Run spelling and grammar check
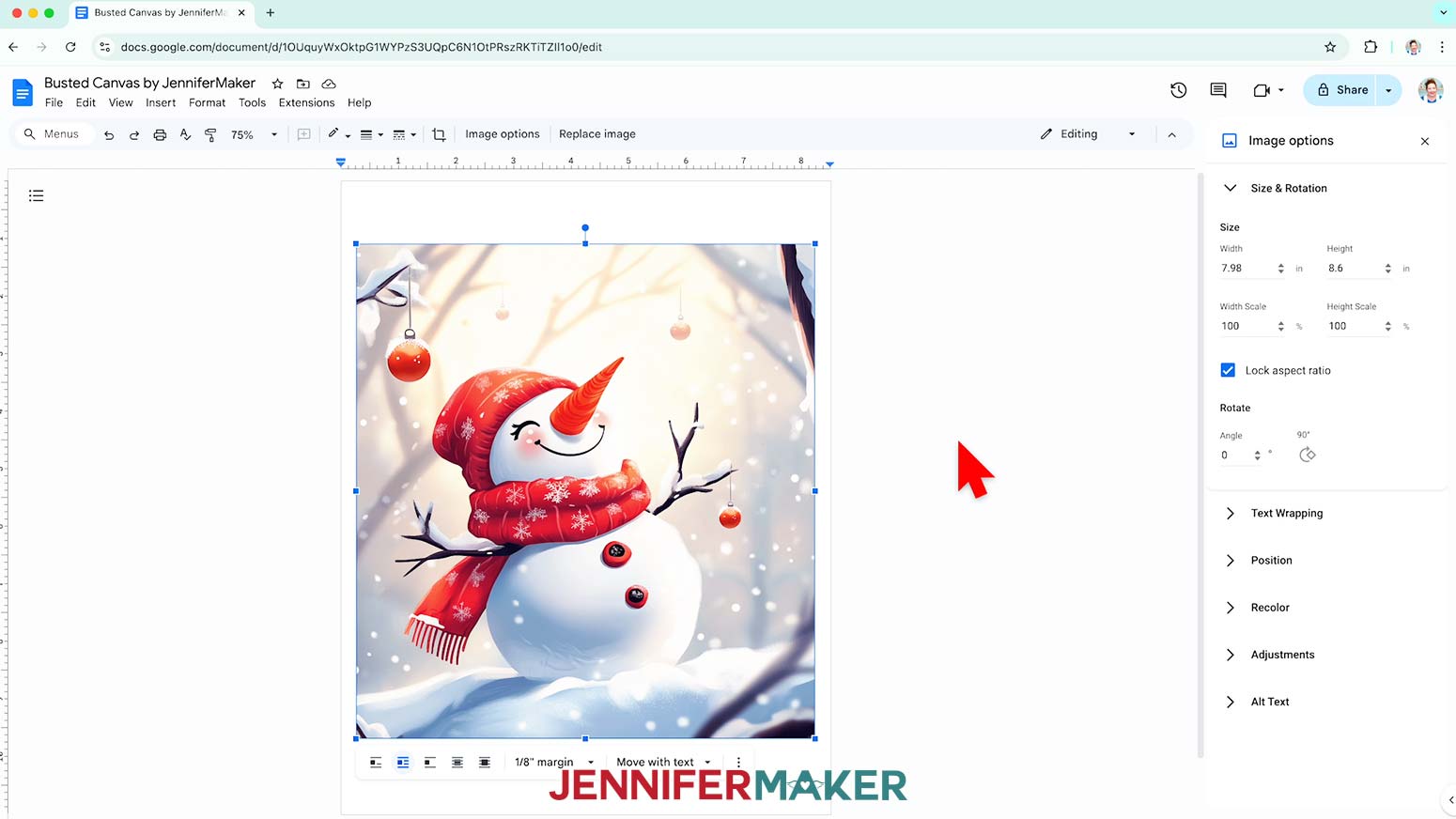The height and width of the screenshot is (819, 1456). pos(185,134)
